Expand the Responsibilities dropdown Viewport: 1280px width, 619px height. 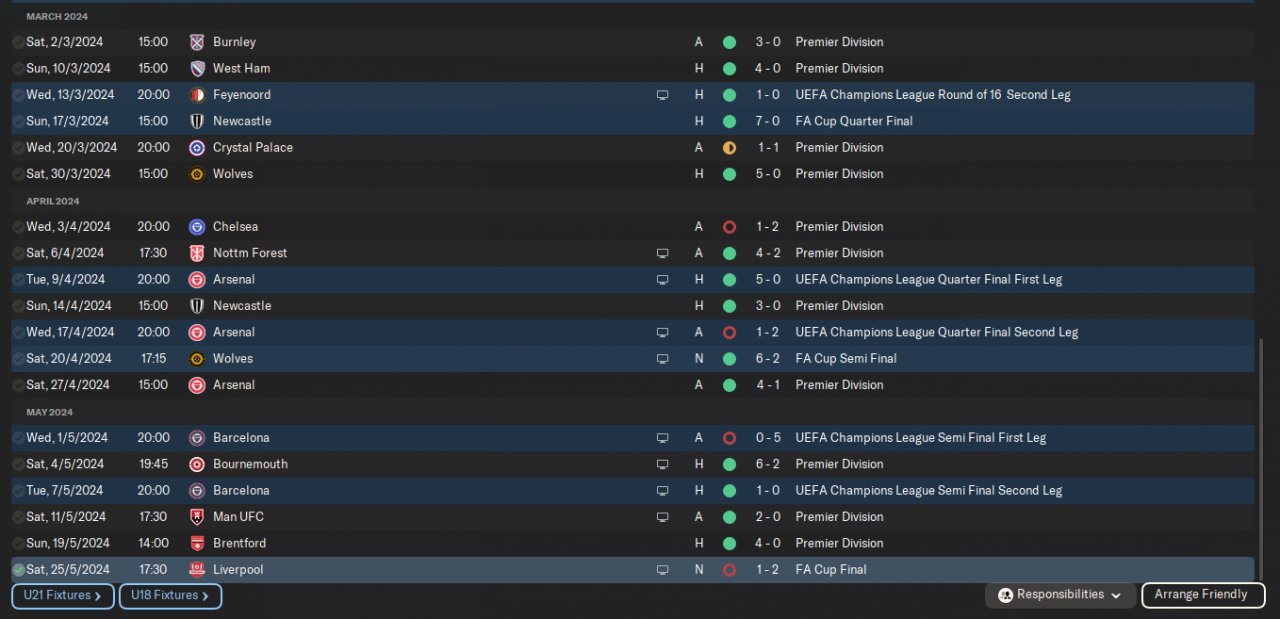pos(1061,595)
